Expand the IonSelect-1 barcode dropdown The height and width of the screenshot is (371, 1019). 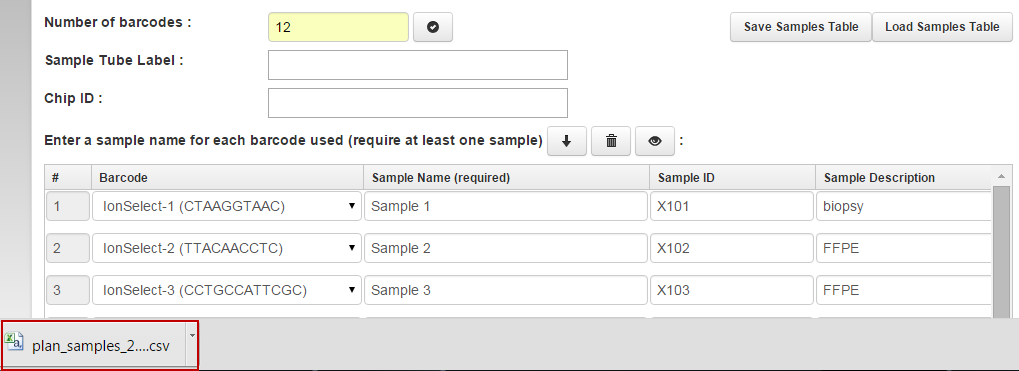click(227, 207)
